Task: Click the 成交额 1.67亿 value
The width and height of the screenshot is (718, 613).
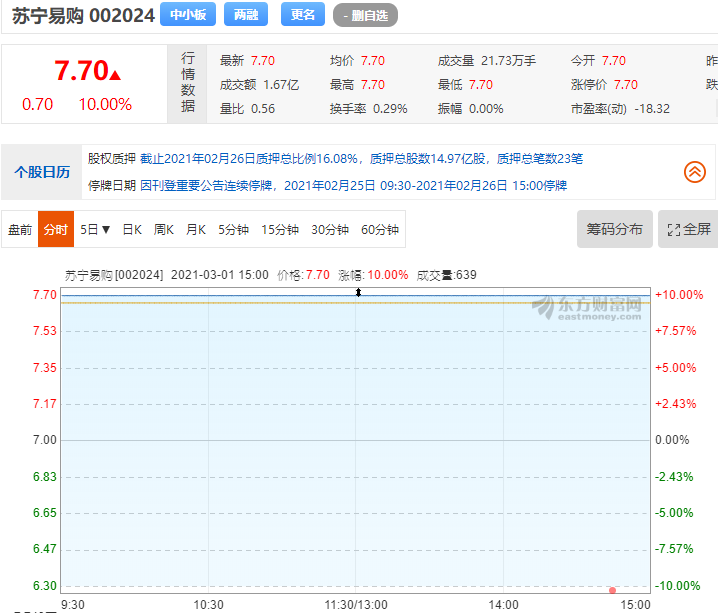Action: [x=281, y=85]
